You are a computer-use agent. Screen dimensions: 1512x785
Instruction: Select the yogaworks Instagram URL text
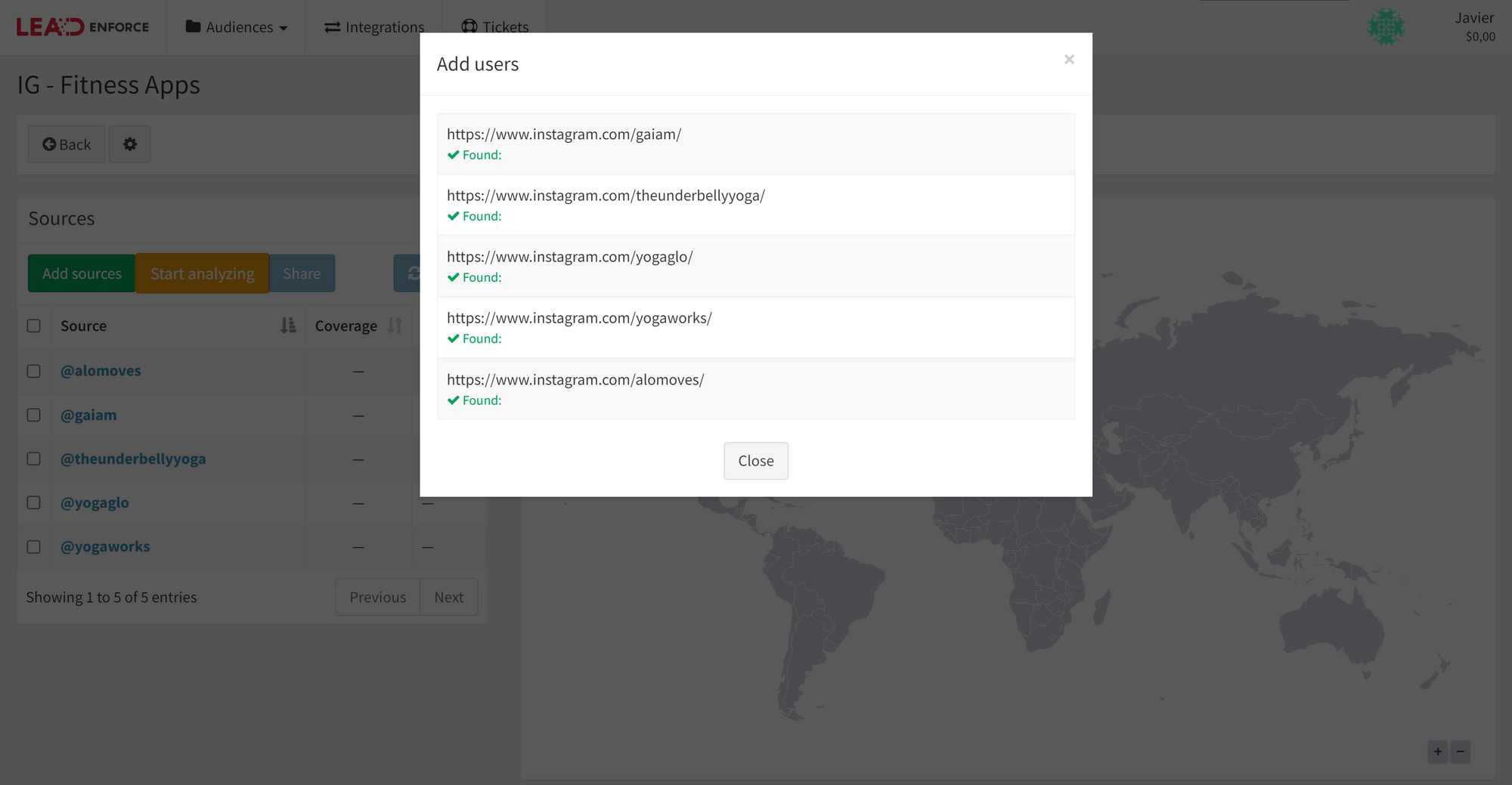(x=579, y=318)
